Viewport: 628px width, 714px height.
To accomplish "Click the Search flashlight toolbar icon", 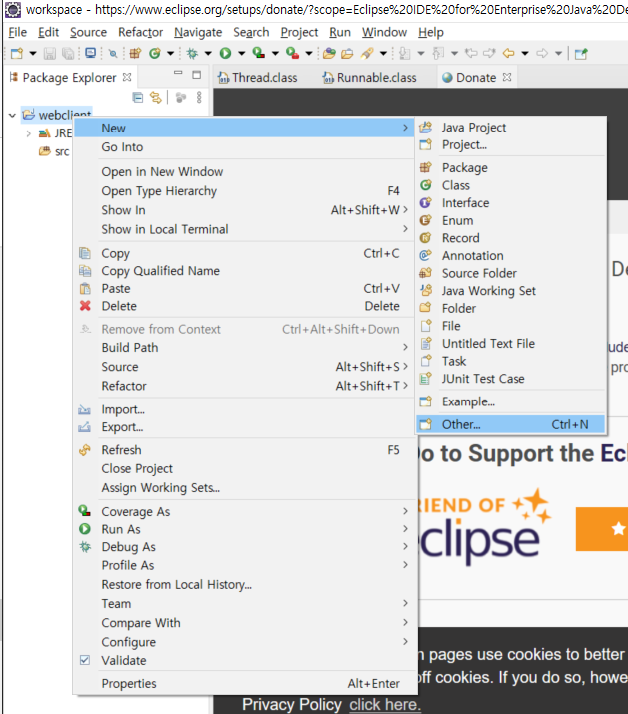I will click(367, 54).
